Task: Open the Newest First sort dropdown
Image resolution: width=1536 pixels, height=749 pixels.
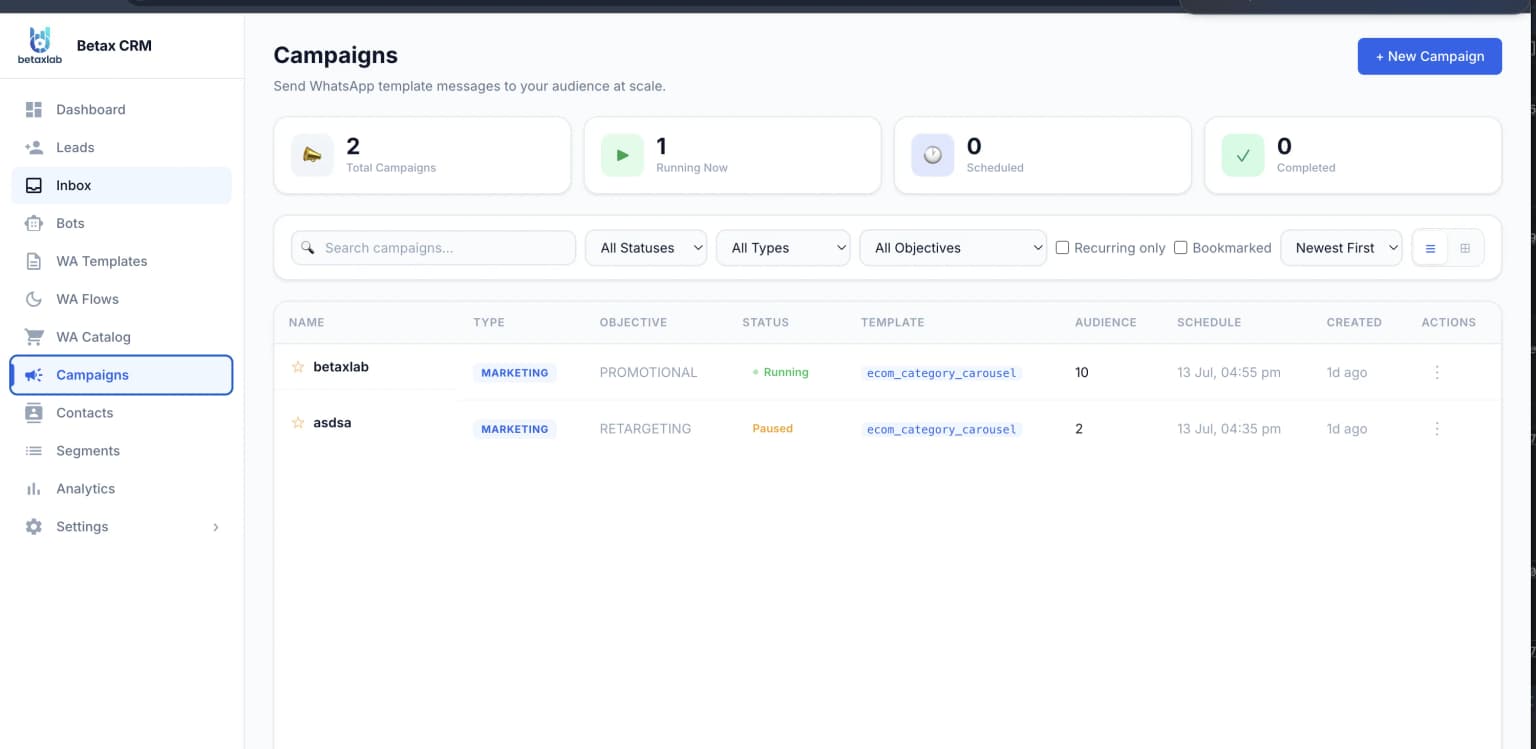Action: [x=1341, y=248]
